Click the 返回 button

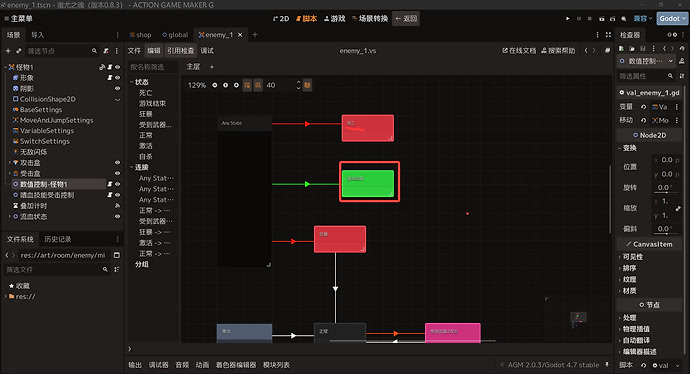click(406, 18)
